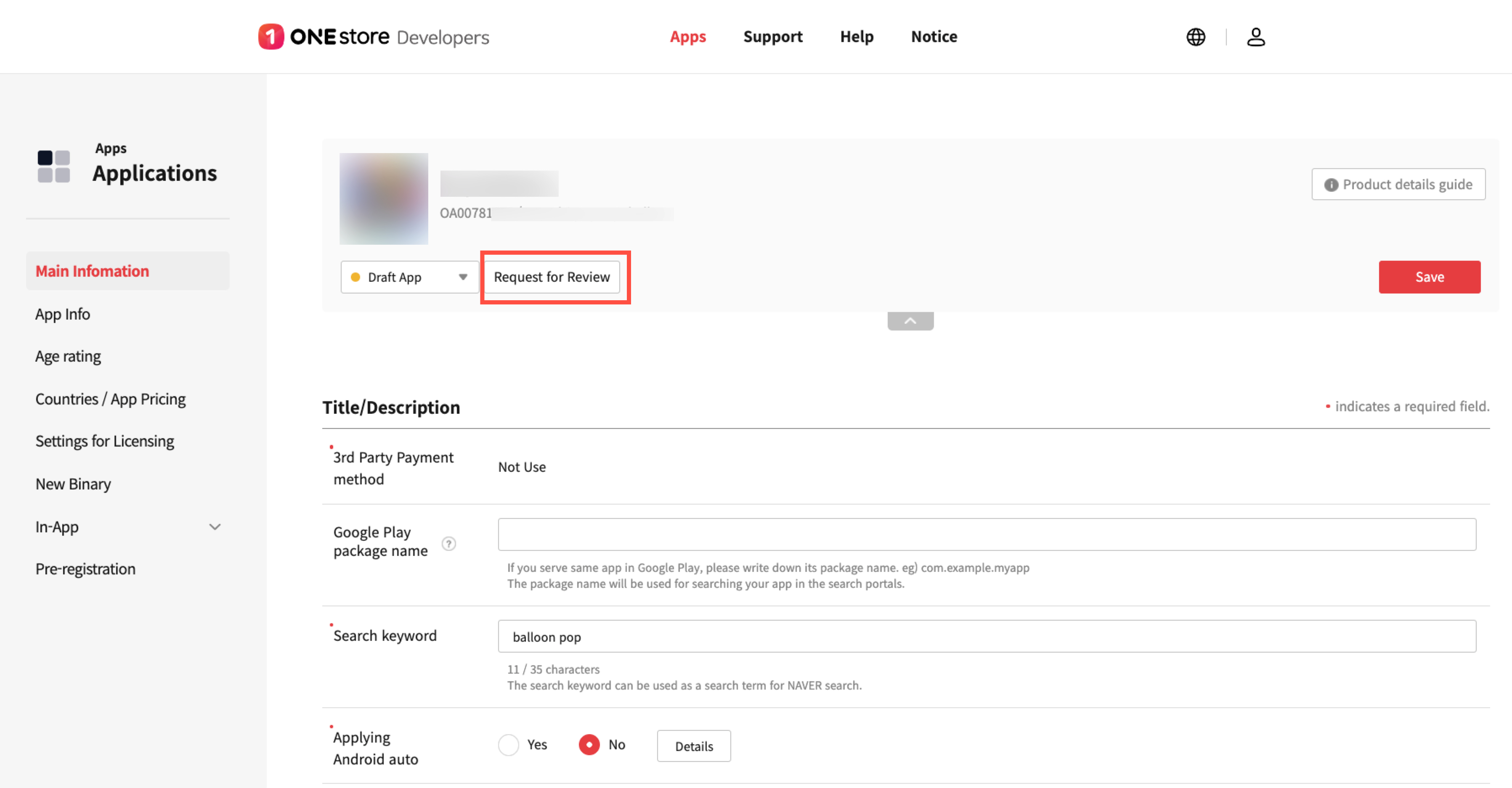The height and width of the screenshot is (788, 1512).
Task: Click into the Google Play package name field
Action: pos(986,534)
